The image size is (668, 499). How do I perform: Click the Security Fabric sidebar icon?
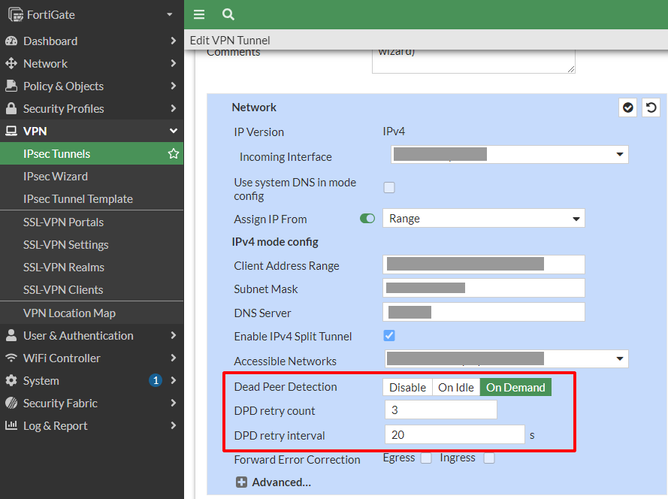[x=11, y=403]
